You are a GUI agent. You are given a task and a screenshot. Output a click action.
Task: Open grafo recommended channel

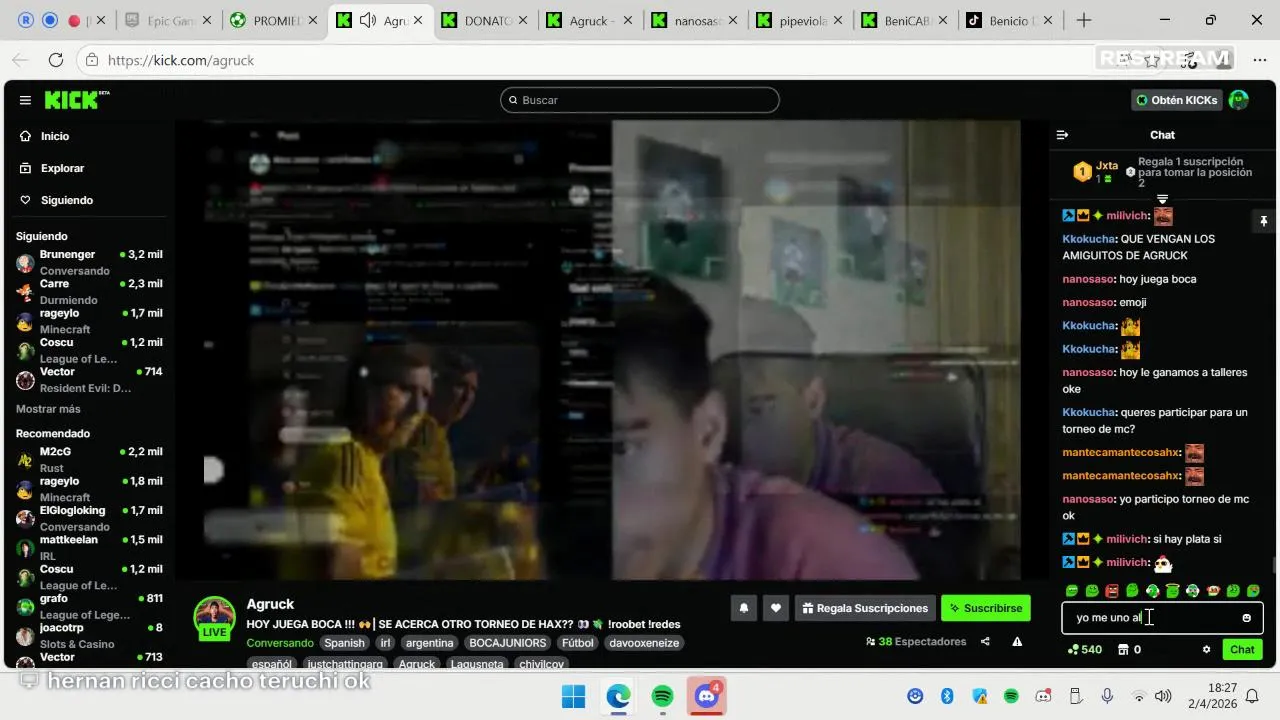(x=88, y=606)
